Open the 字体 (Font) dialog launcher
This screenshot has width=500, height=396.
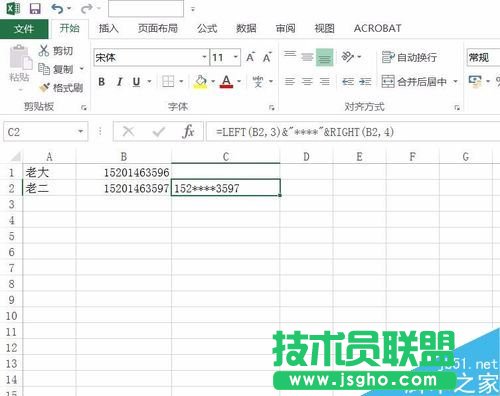(x=272, y=108)
